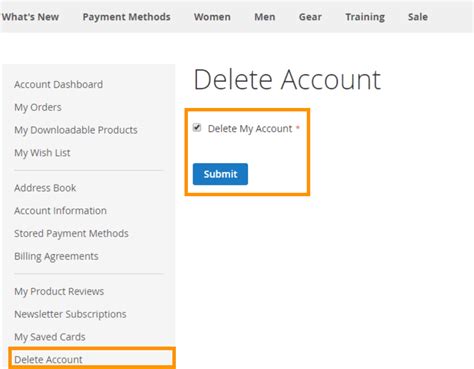Click the blue Submit button
This screenshot has width=474, height=369.
[x=220, y=174]
